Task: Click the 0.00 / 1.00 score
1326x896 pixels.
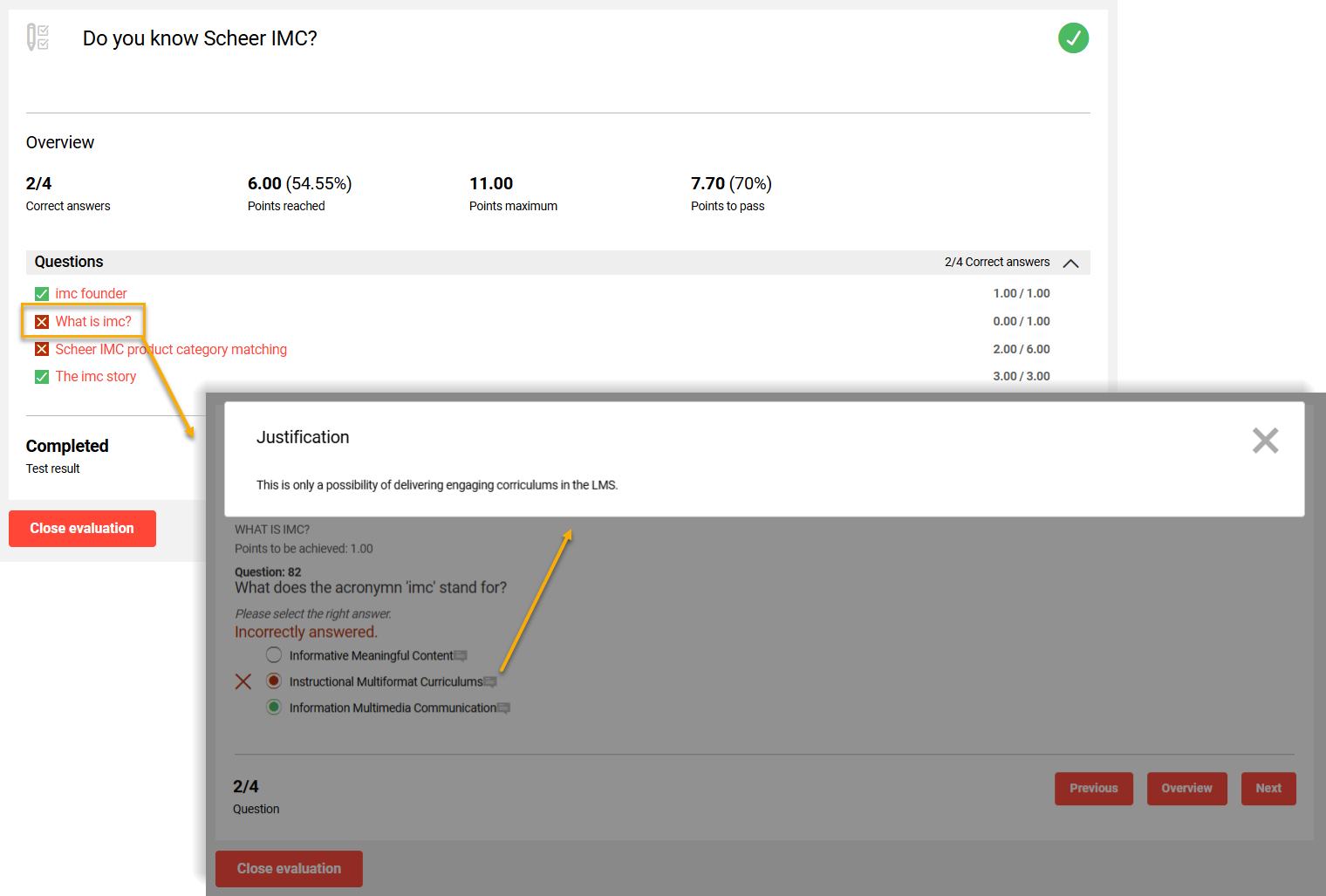Action: tap(1022, 322)
